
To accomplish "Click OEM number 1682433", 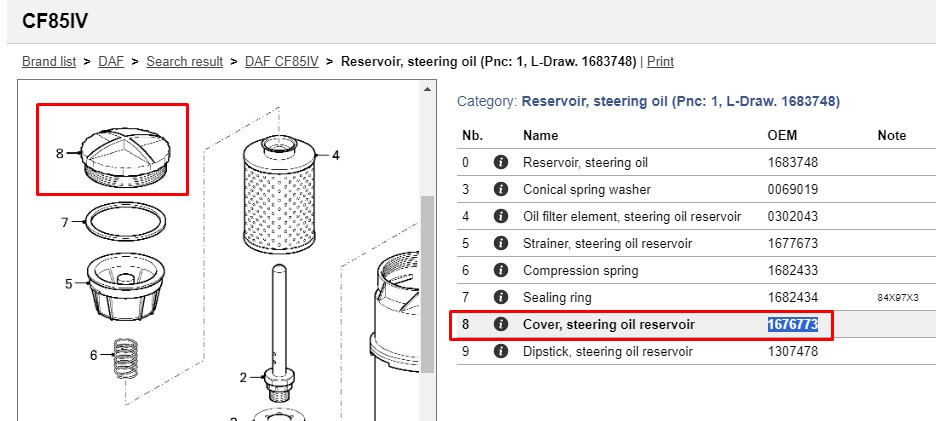I will 793,270.
